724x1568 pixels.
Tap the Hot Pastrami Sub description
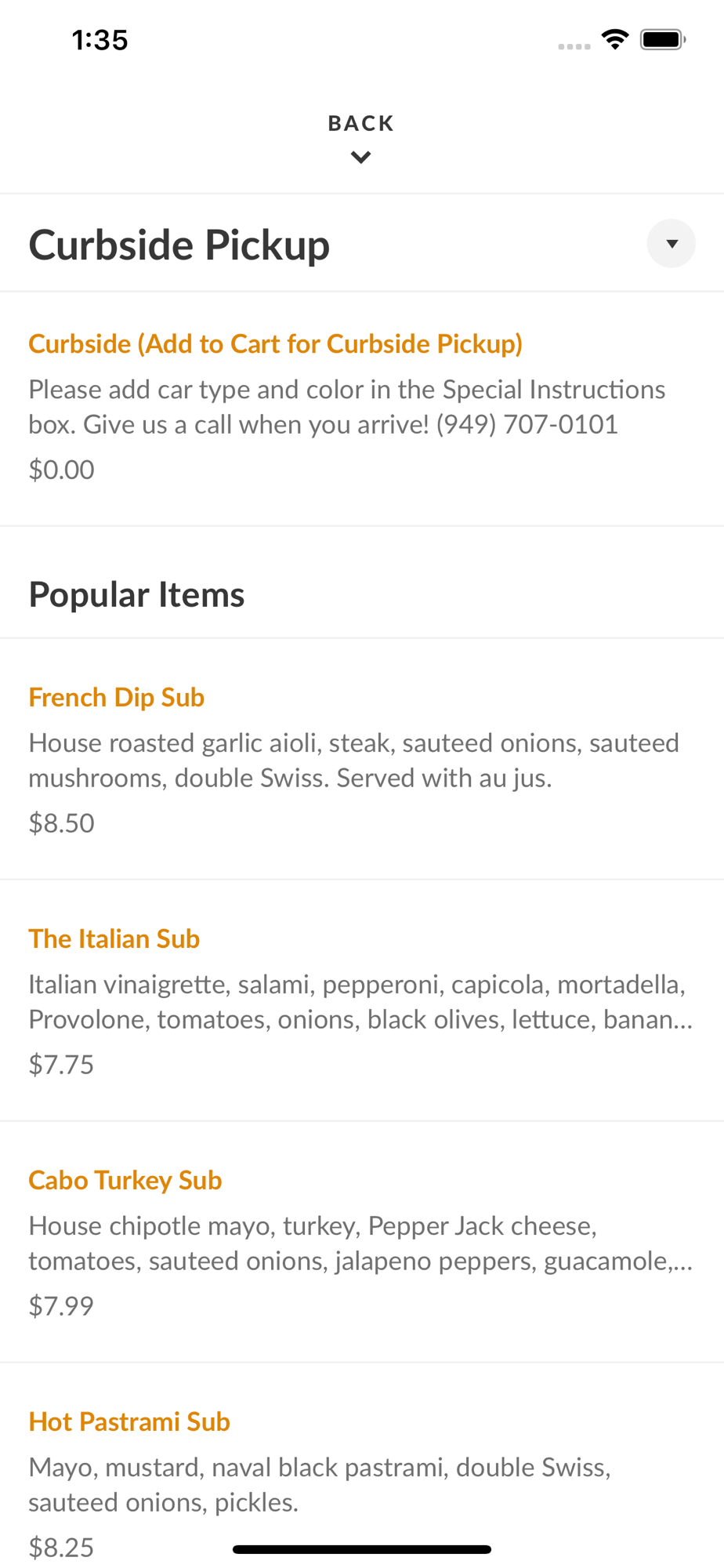point(320,1485)
